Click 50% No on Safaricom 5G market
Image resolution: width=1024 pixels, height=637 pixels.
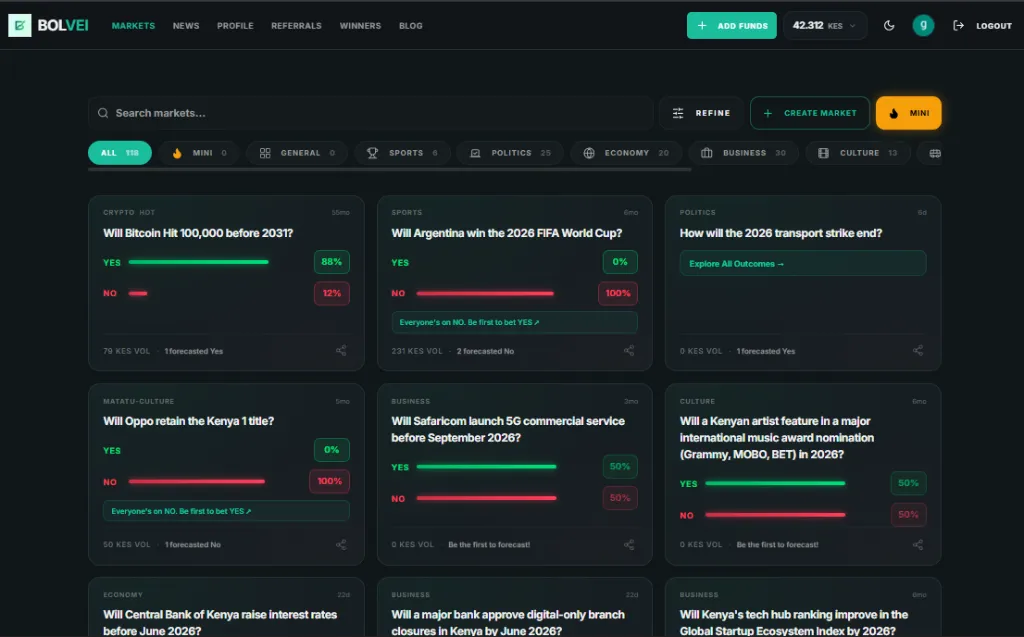pos(620,498)
